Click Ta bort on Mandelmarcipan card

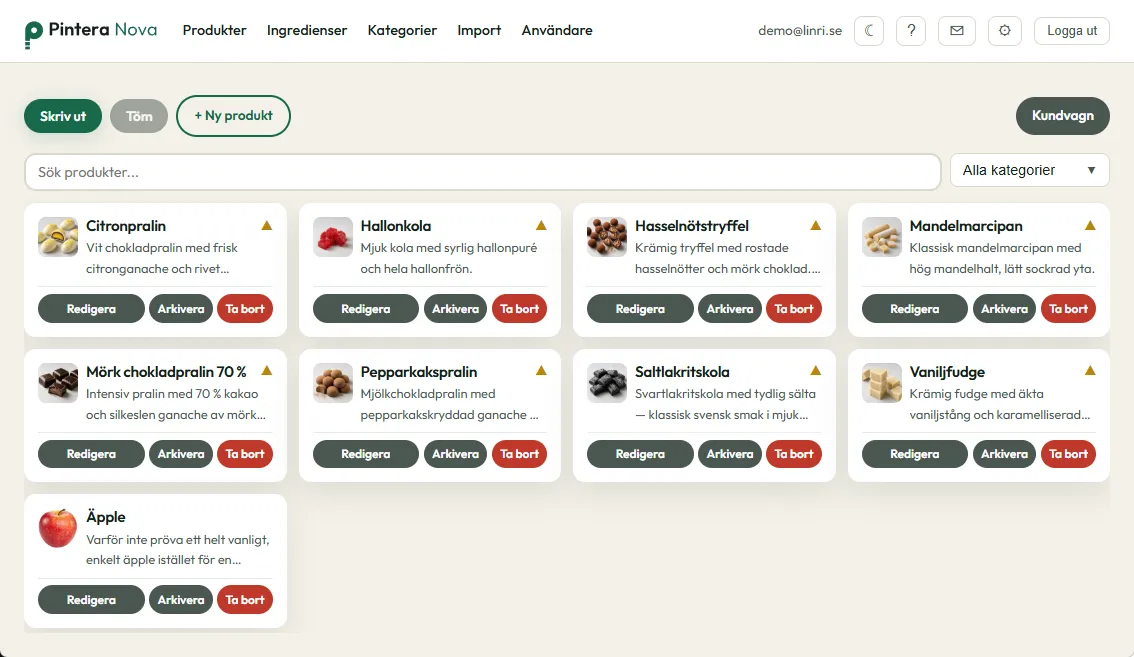tap(1068, 309)
